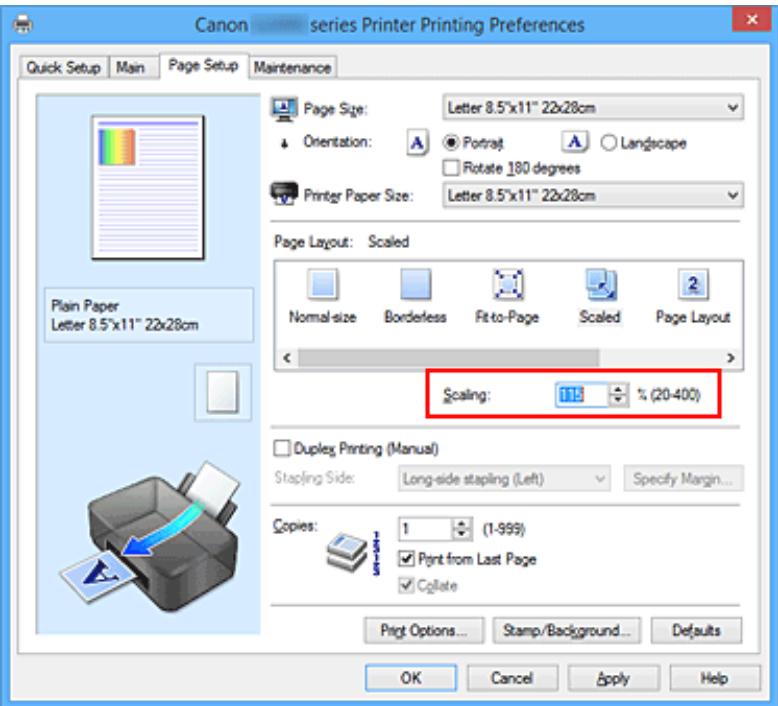Click the layout list right scroll arrow
The image size is (778, 706).
(730, 358)
